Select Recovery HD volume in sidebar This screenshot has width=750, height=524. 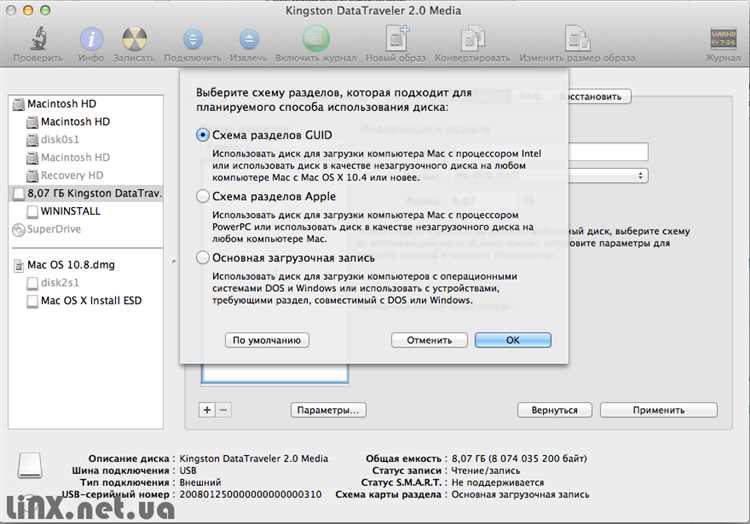pyautogui.click(x=72, y=175)
